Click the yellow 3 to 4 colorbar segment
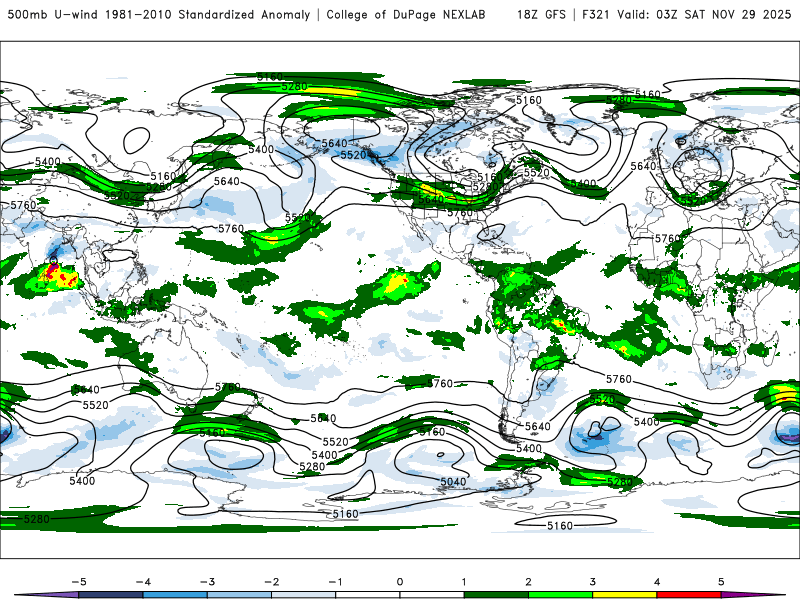This screenshot has height=600, width=800. (x=624, y=595)
